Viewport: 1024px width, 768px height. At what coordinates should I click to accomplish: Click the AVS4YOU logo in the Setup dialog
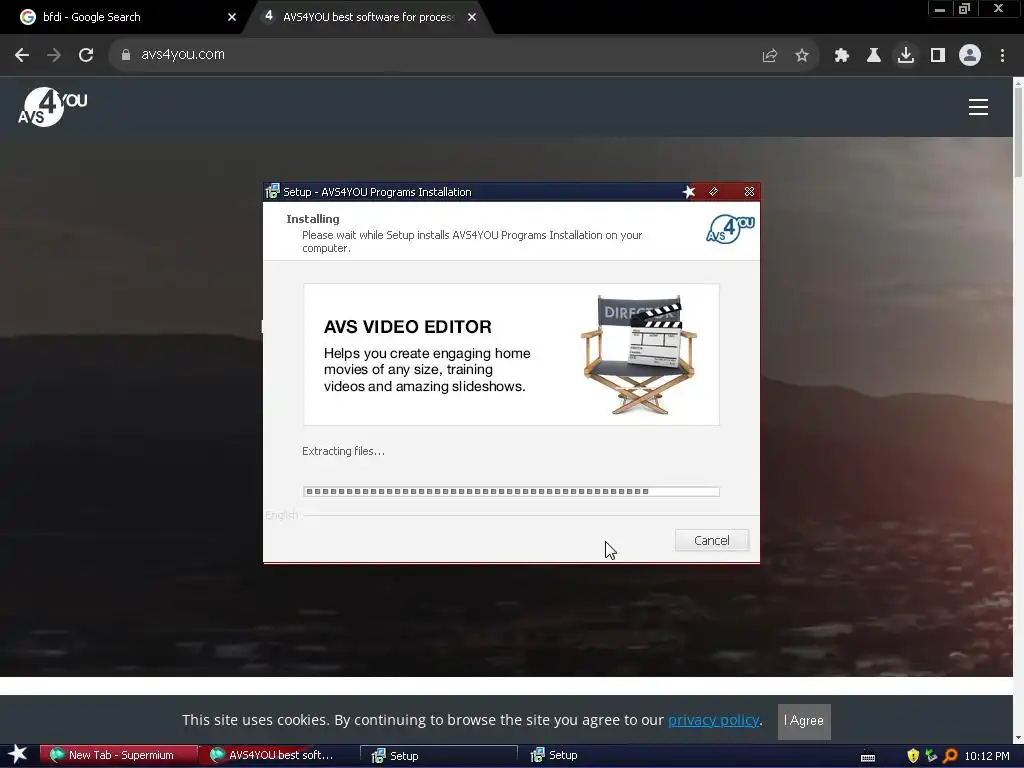730,229
